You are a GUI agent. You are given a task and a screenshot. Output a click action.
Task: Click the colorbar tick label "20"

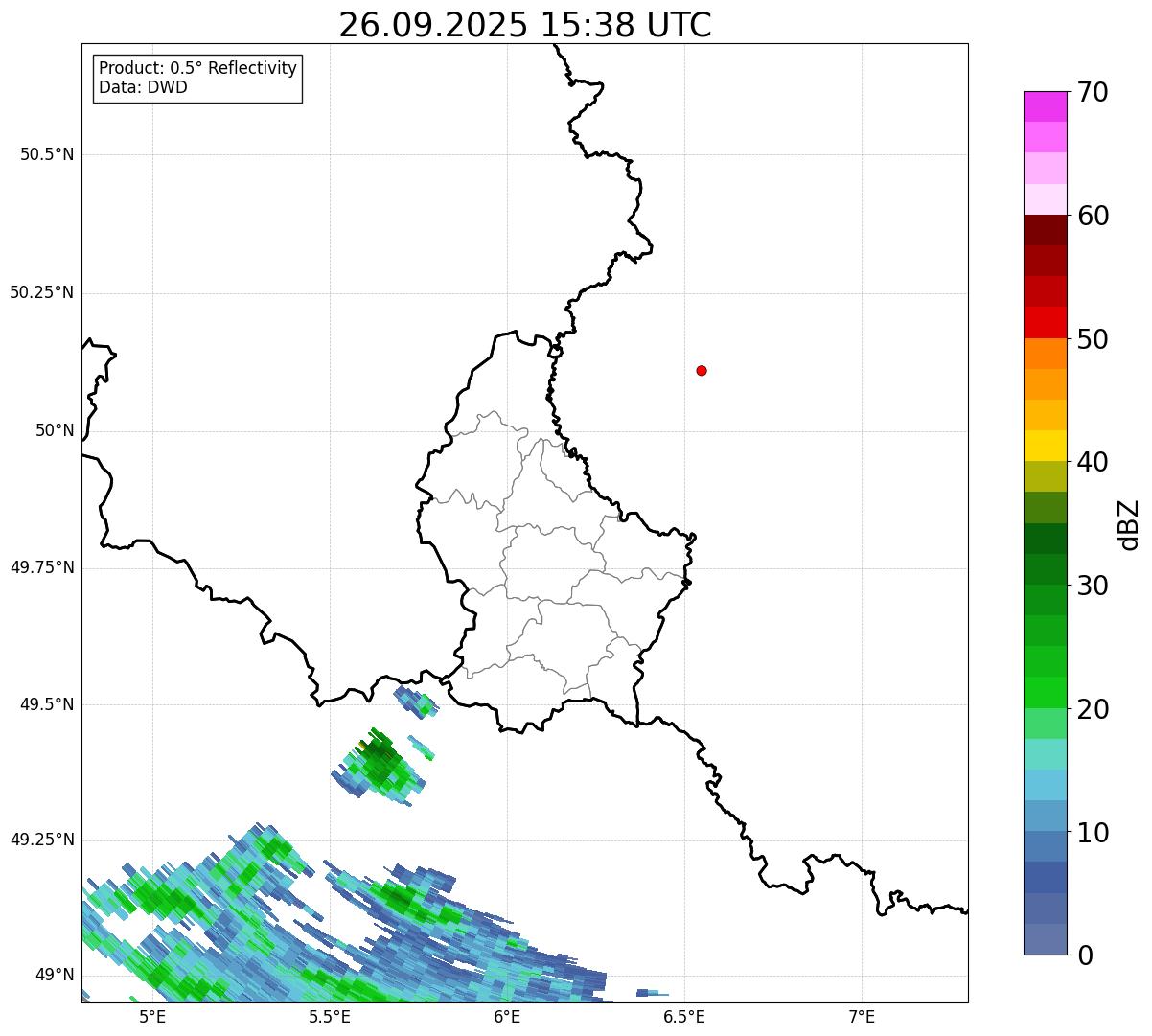pyautogui.click(x=1093, y=709)
